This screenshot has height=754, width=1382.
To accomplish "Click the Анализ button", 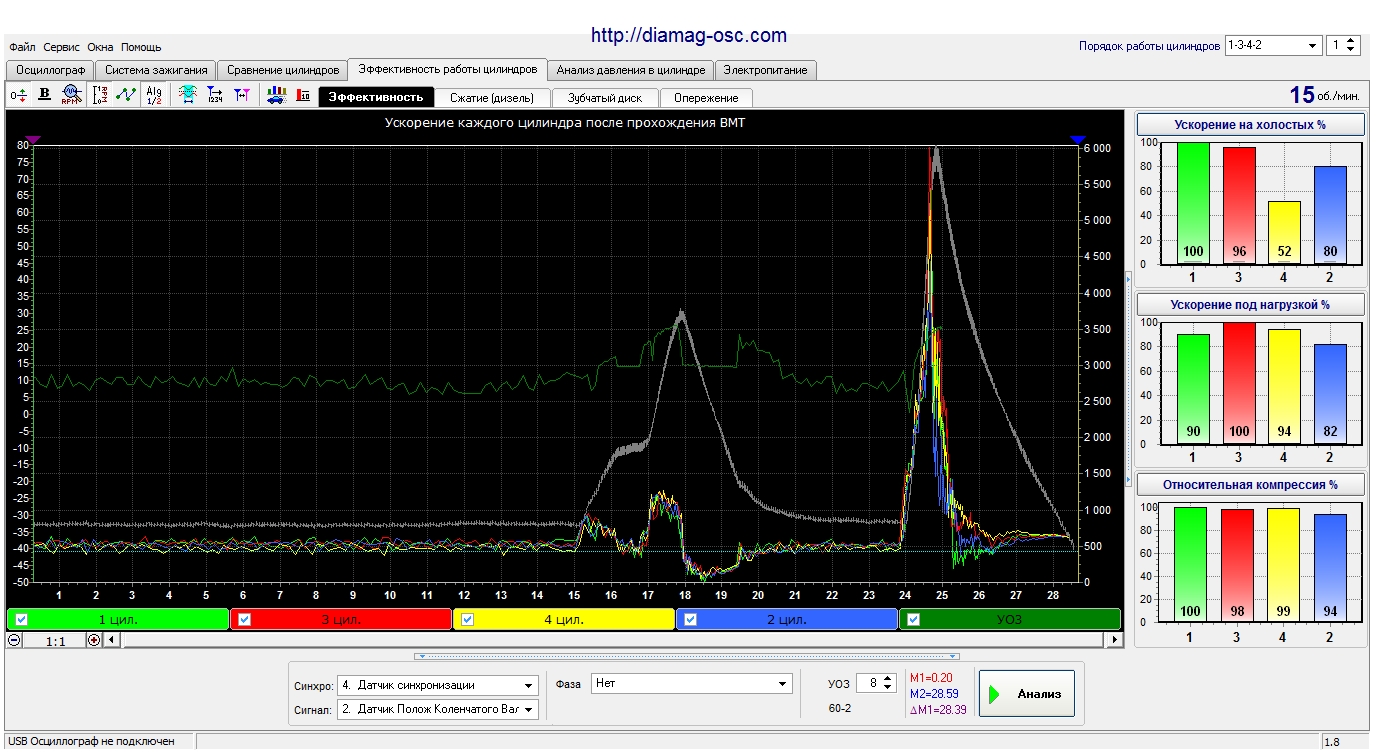I will pyautogui.click(x=1026, y=694).
